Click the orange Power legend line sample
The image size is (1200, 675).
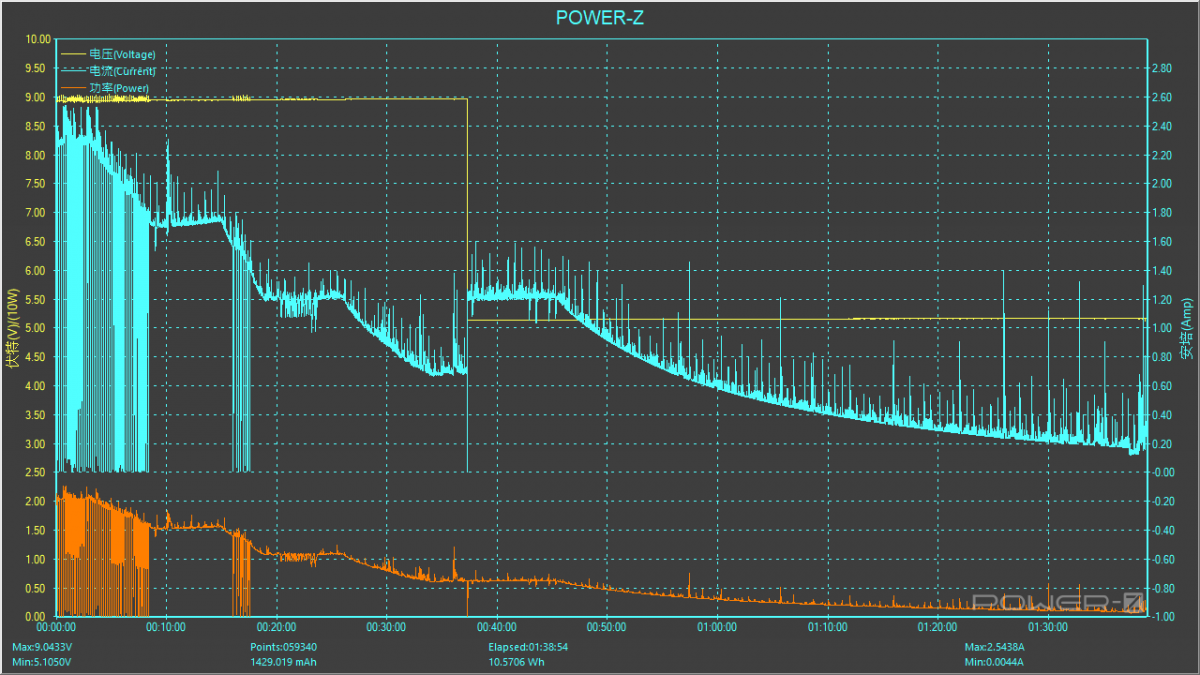point(74,88)
